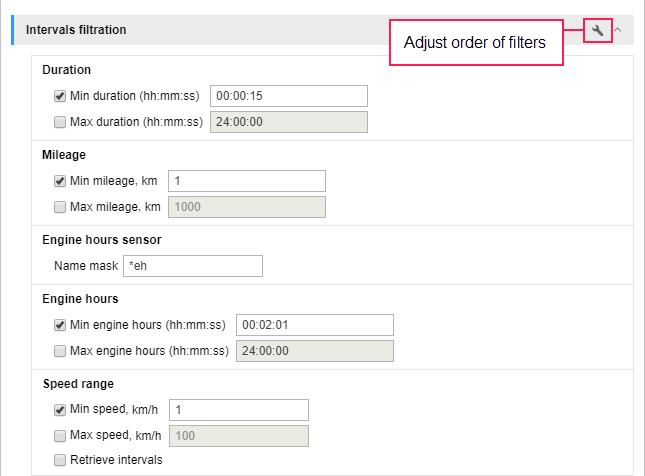The height and width of the screenshot is (476, 645).
Task: Uncheck the Min duration checkbox
Action: (60, 96)
